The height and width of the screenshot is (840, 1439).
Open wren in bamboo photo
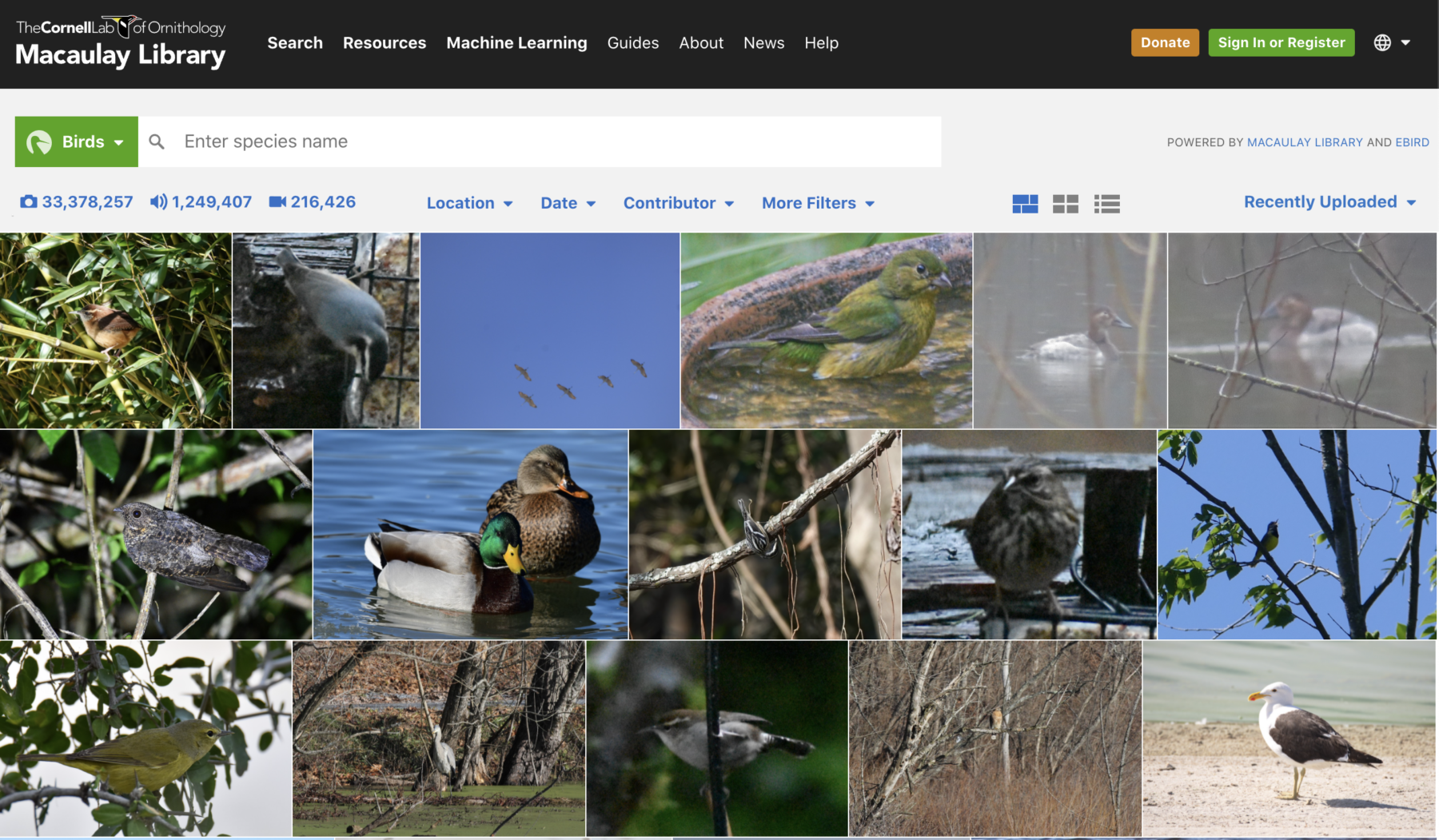pos(116,331)
